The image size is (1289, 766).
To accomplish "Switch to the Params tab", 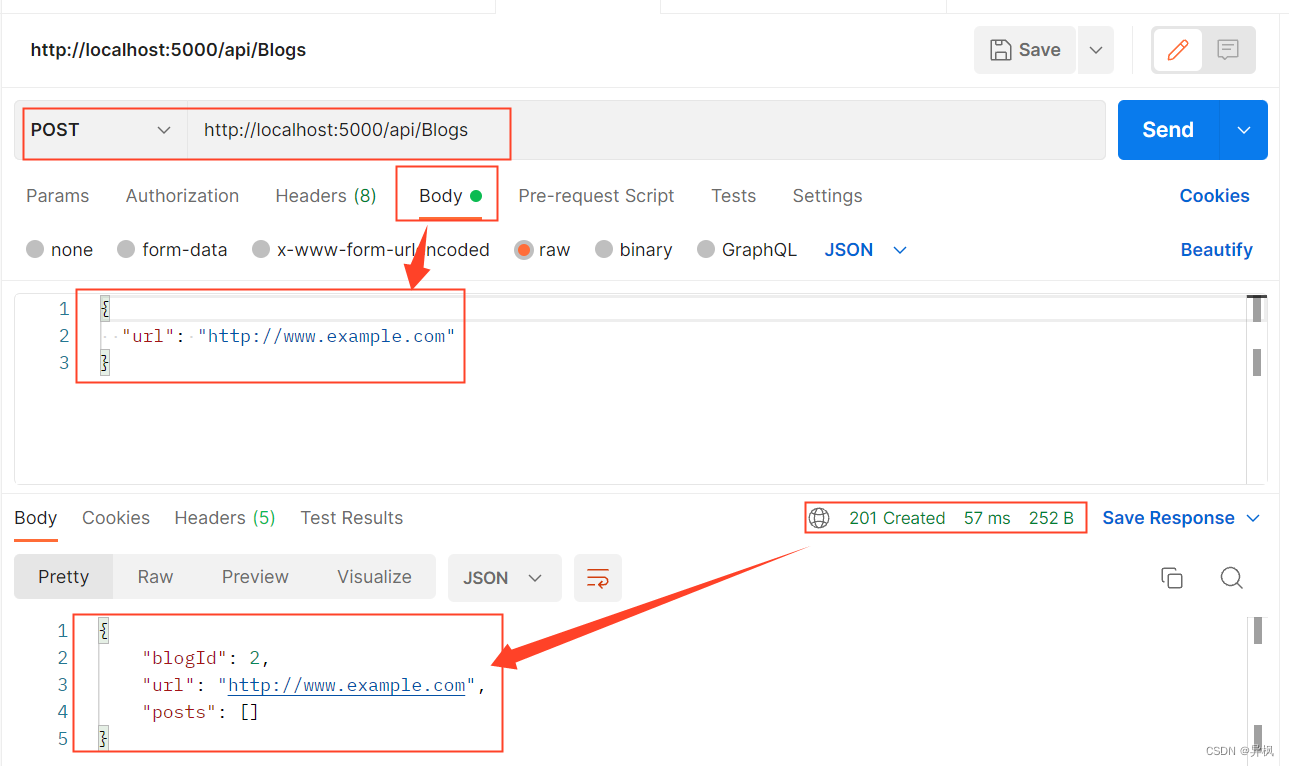I will point(58,196).
